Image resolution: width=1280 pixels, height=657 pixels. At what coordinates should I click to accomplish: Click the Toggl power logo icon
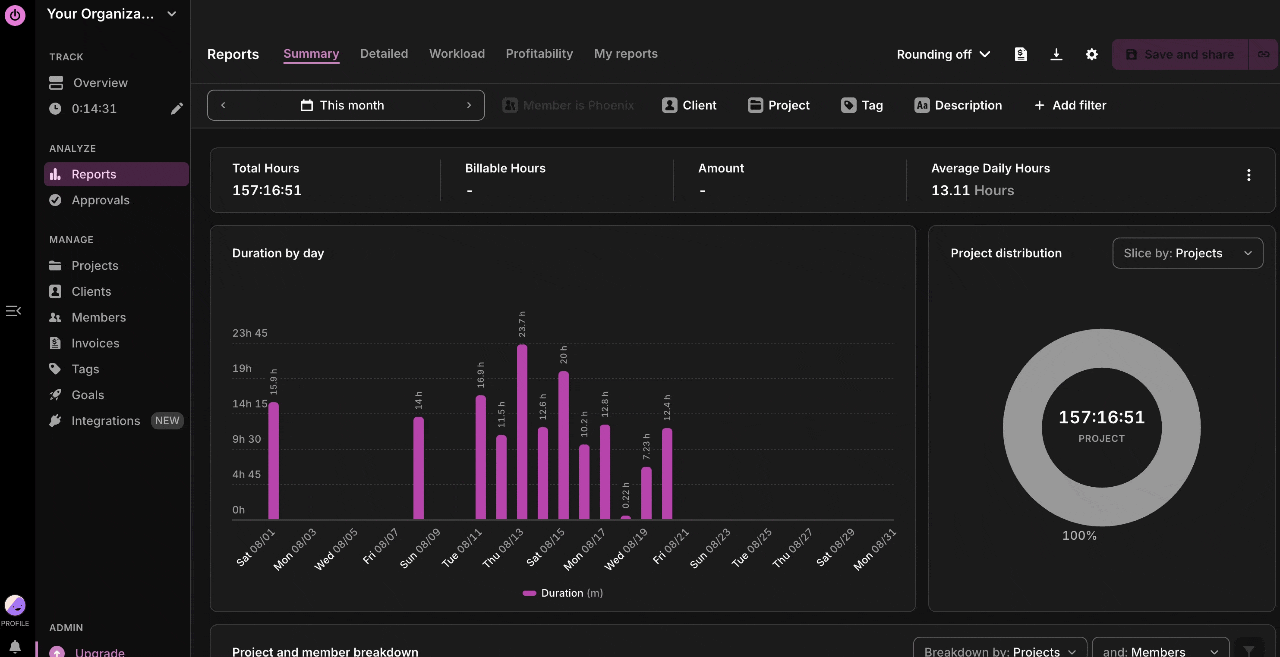(15, 15)
